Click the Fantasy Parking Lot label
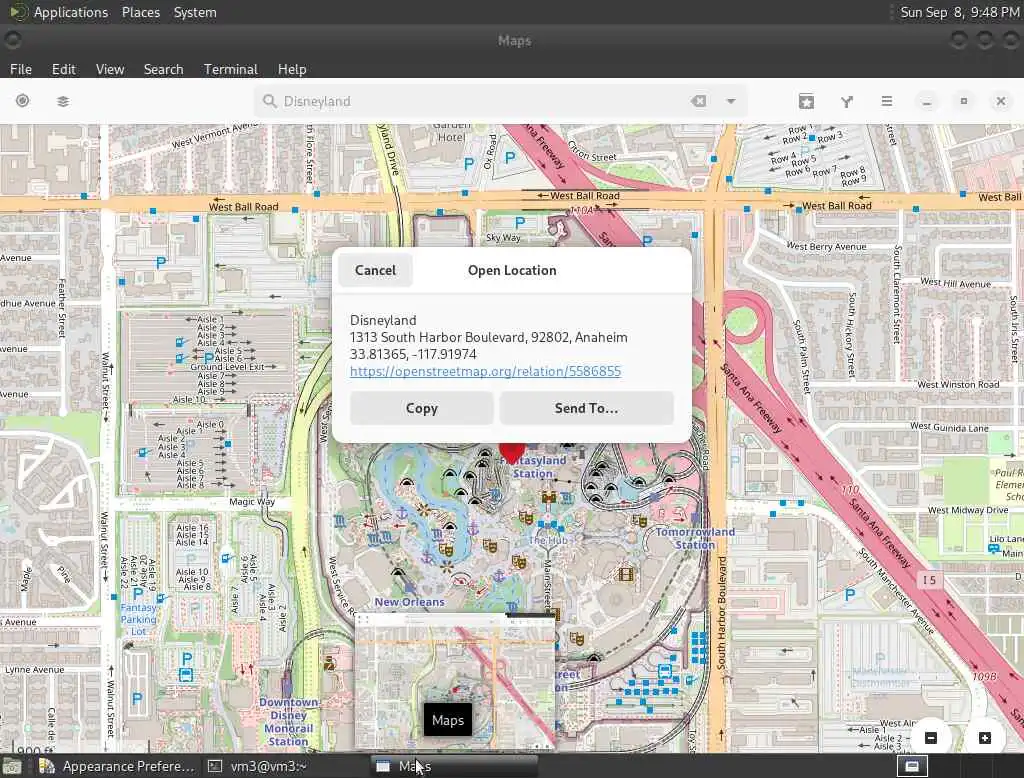The width and height of the screenshot is (1024, 778). [138, 619]
